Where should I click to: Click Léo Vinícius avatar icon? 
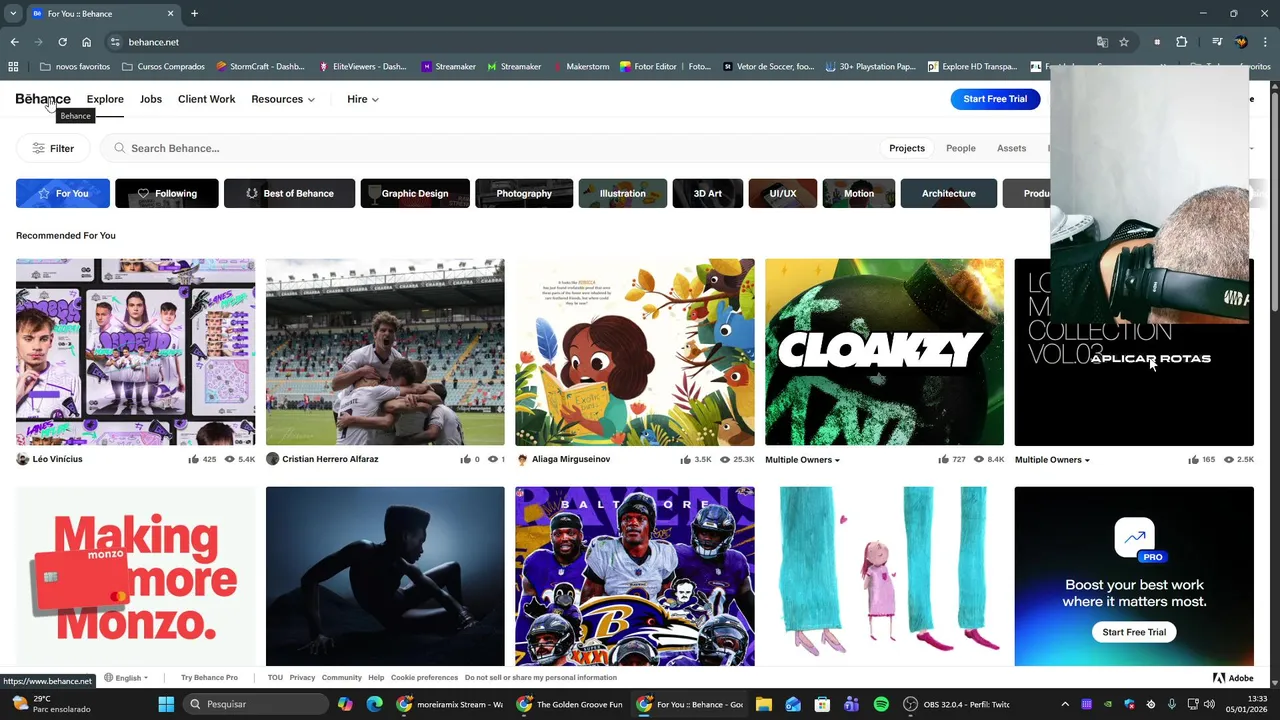pyautogui.click(x=22, y=459)
